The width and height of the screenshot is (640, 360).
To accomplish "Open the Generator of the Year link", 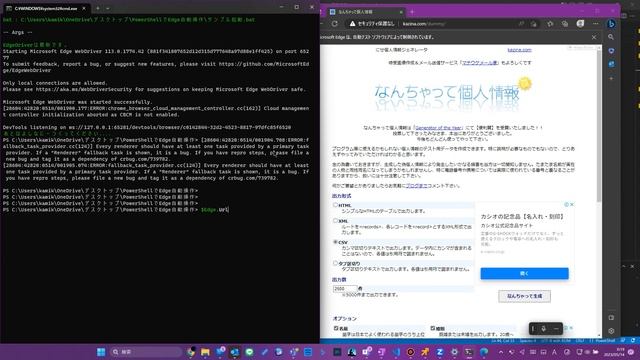I will [x=439, y=128].
